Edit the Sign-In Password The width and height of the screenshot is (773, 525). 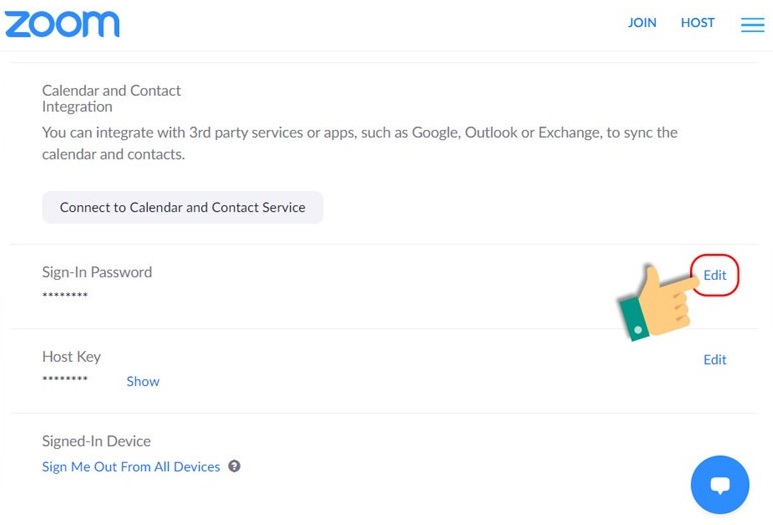pyautogui.click(x=715, y=275)
